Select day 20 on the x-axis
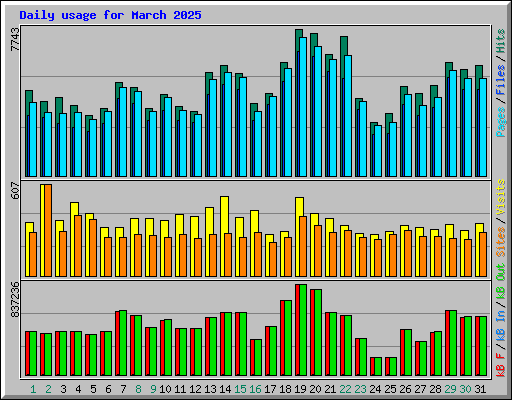The width and height of the screenshot is (512, 400). click(x=315, y=389)
